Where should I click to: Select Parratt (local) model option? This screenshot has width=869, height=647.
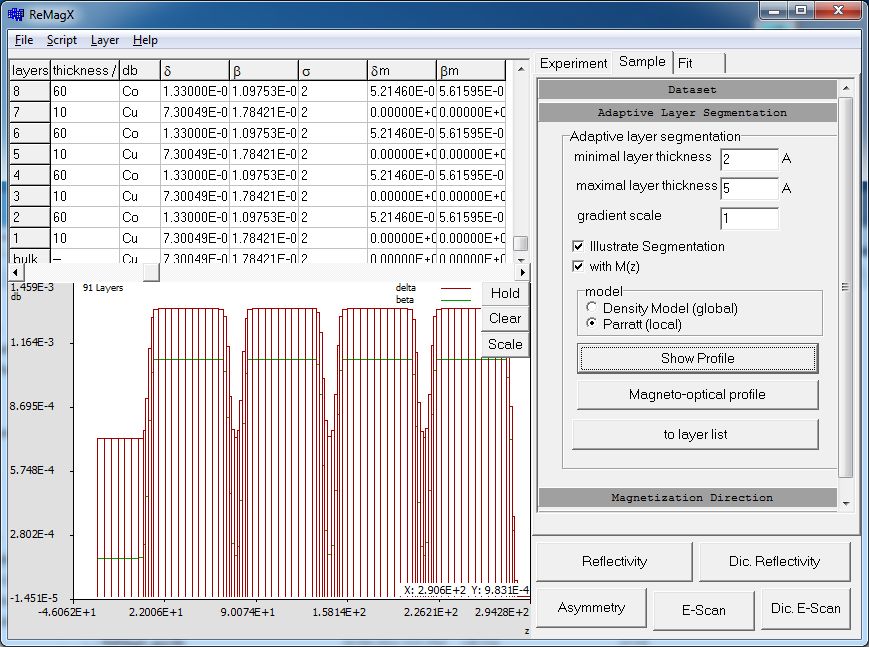tap(593, 324)
